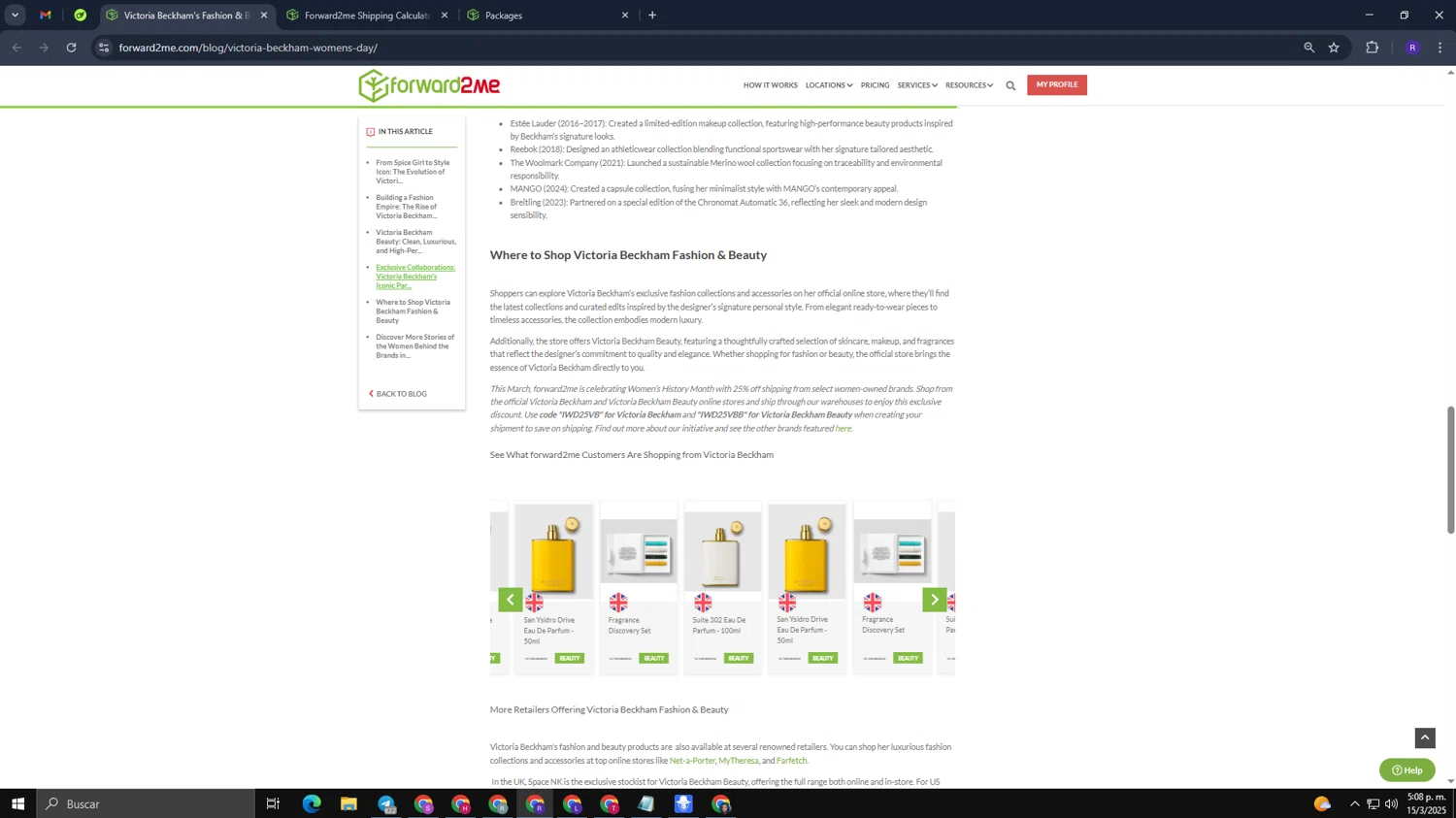Open the Help chat widget
Screen dimensions: 1456x818
coord(1406,770)
